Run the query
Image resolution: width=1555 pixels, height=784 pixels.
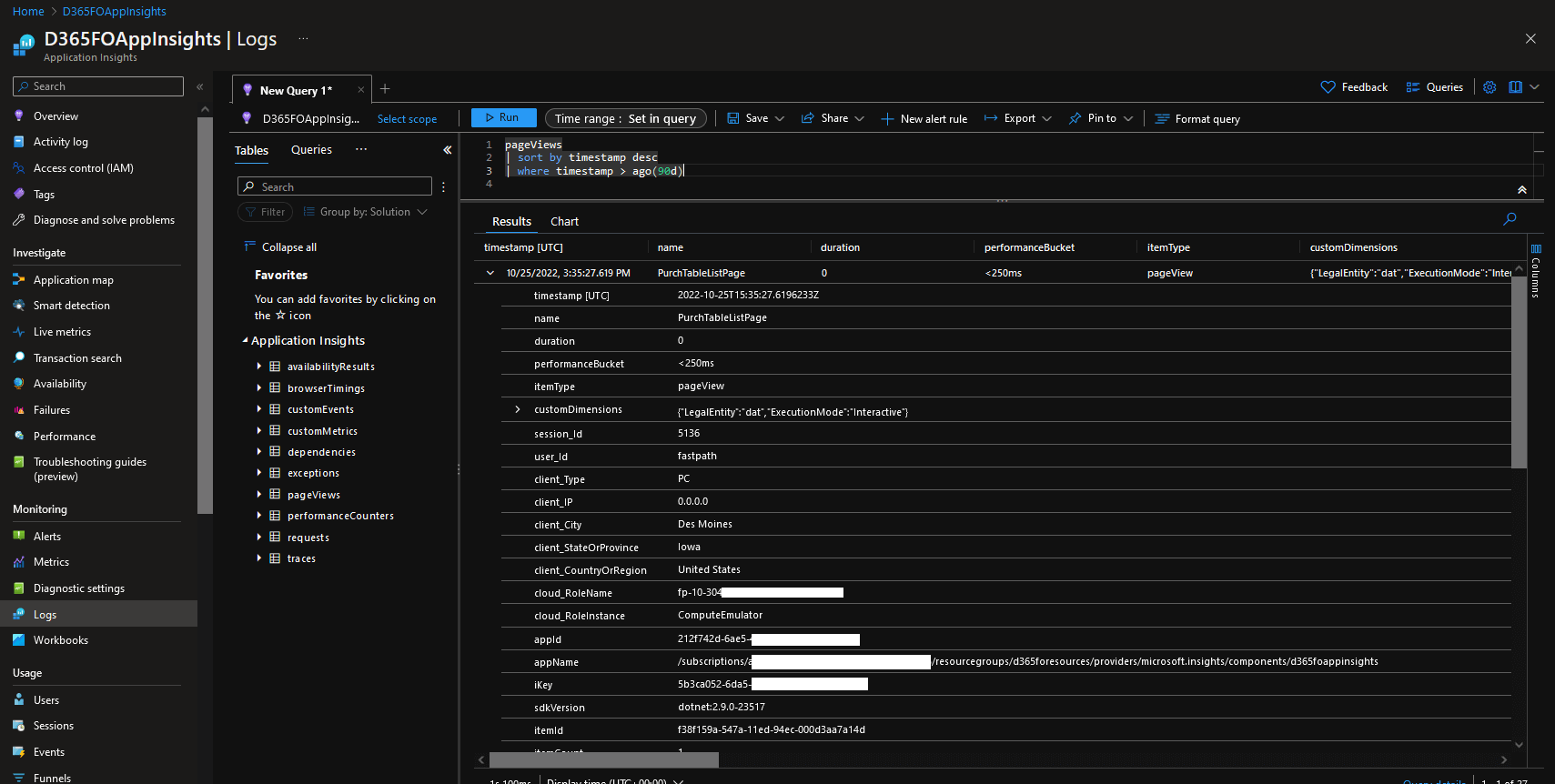pos(503,117)
